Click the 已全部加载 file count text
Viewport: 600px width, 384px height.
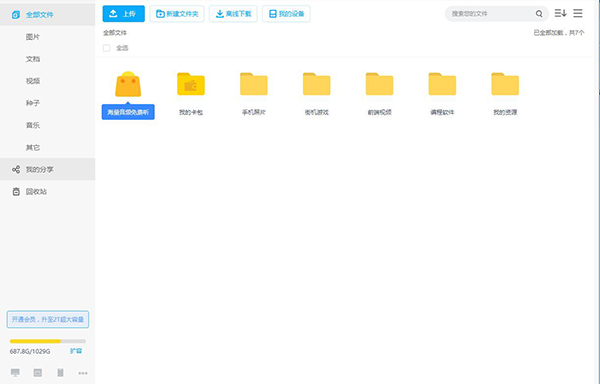tap(559, 33)
